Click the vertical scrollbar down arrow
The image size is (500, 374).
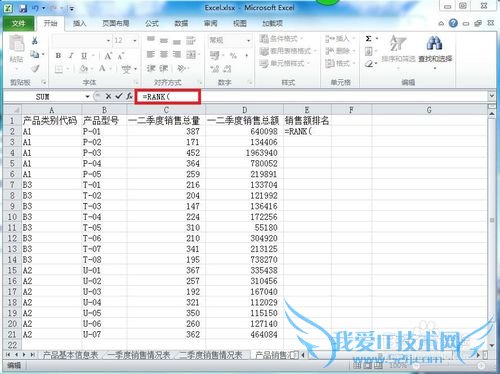492,345
